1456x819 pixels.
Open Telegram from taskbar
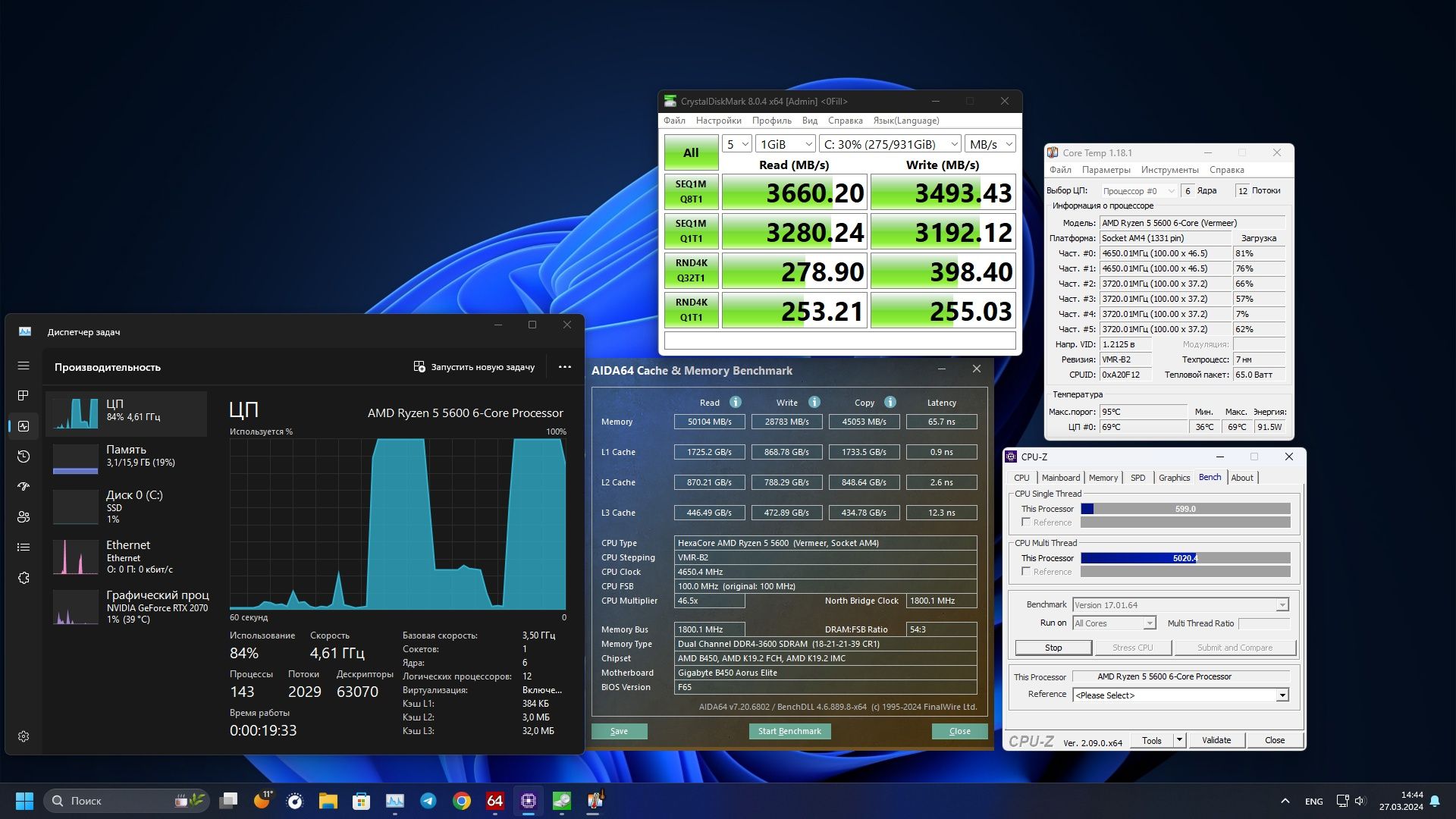(x=428, y=801)
